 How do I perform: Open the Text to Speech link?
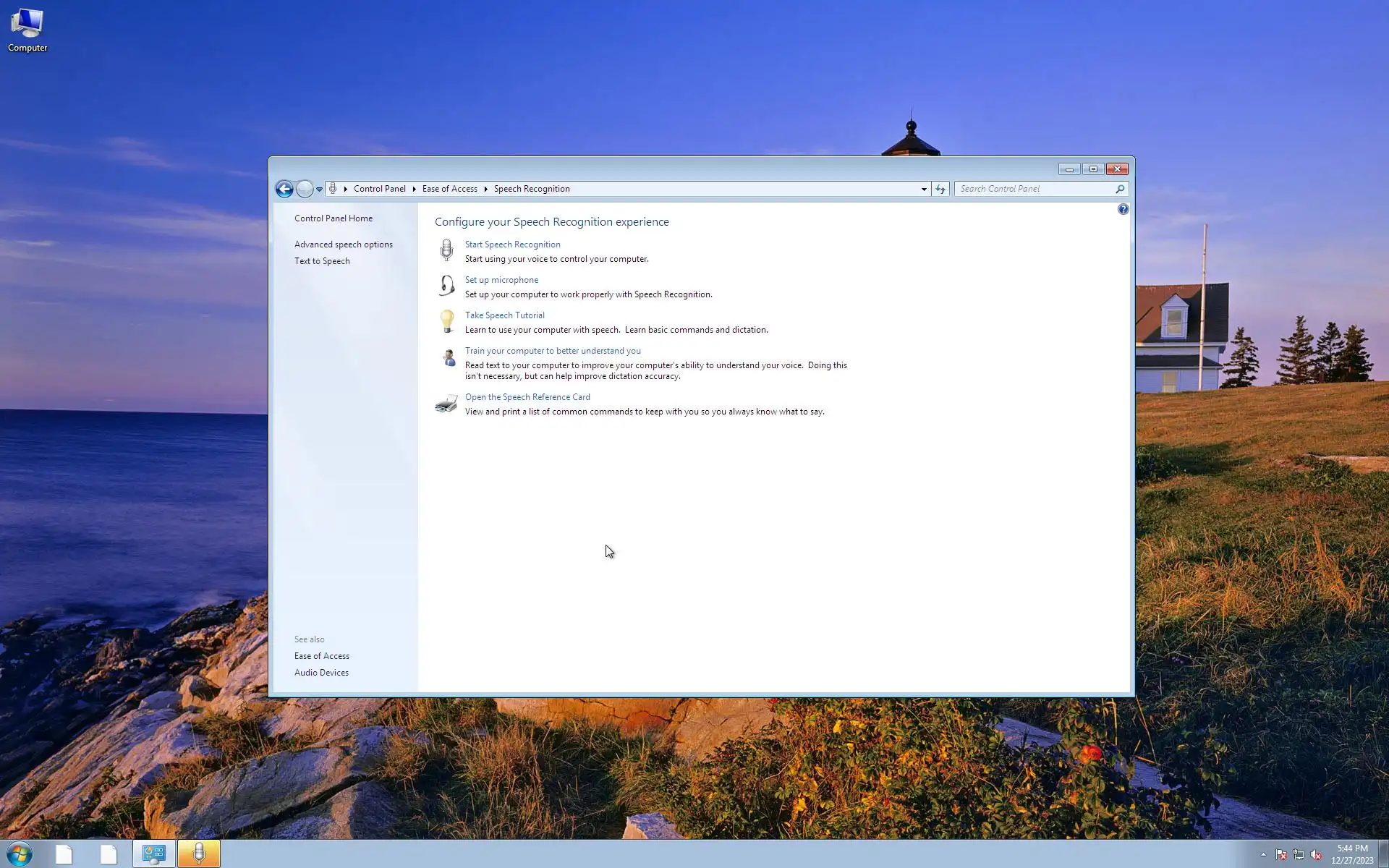(321, 261)
